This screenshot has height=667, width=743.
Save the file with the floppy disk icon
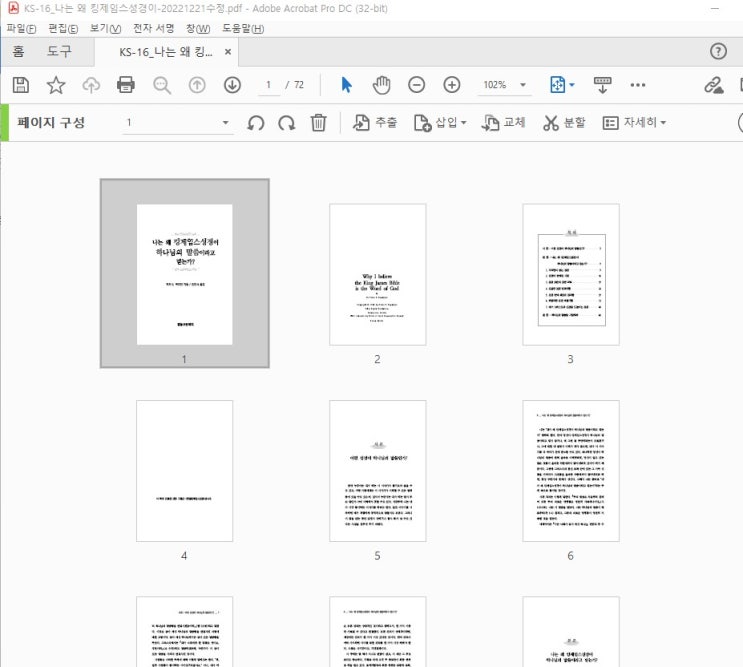pyautogui.click(x=20, y=85)
